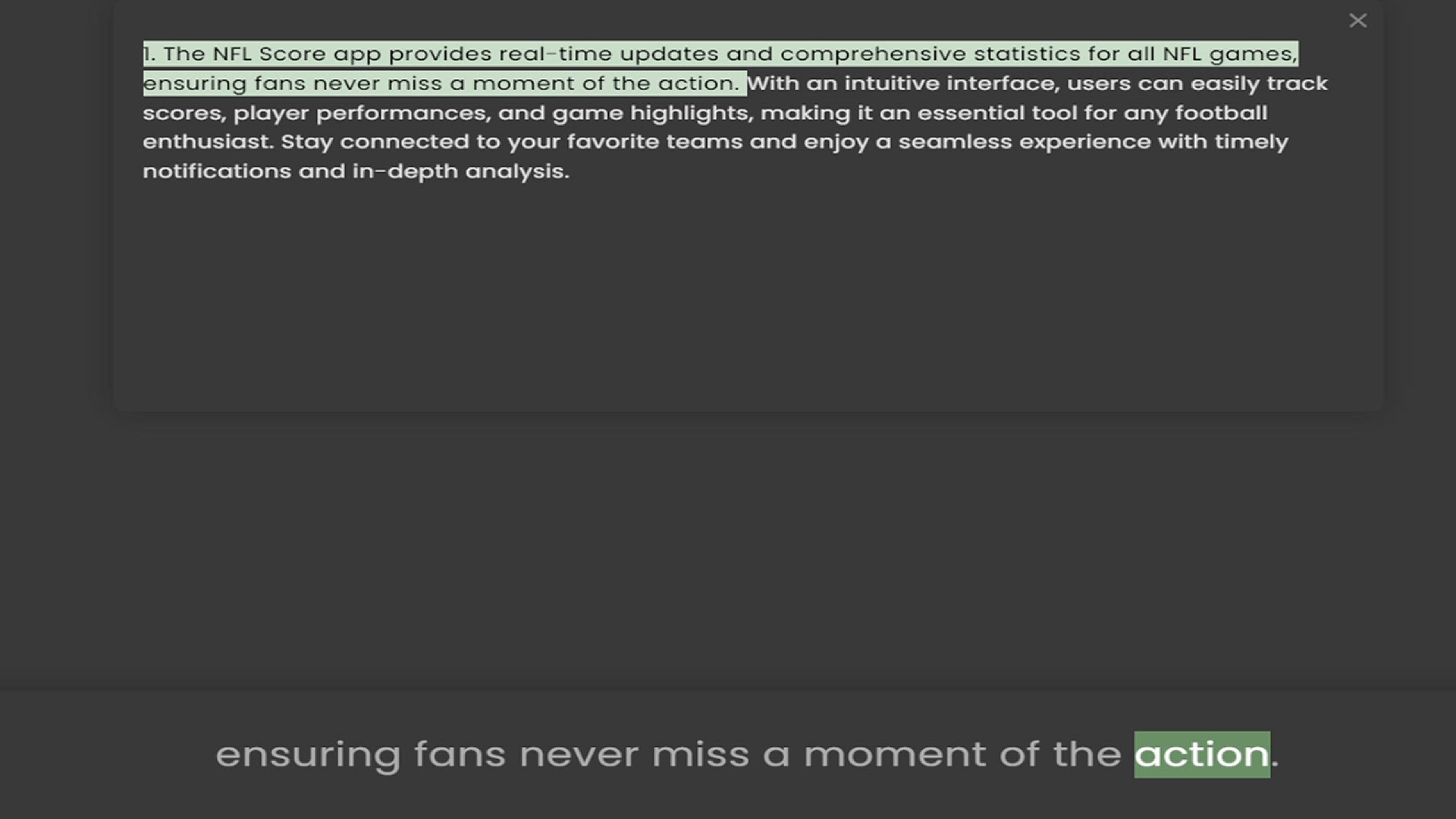
Task: Click the word "moment" in the bottom subtitle
Action: tap(895, 755)
